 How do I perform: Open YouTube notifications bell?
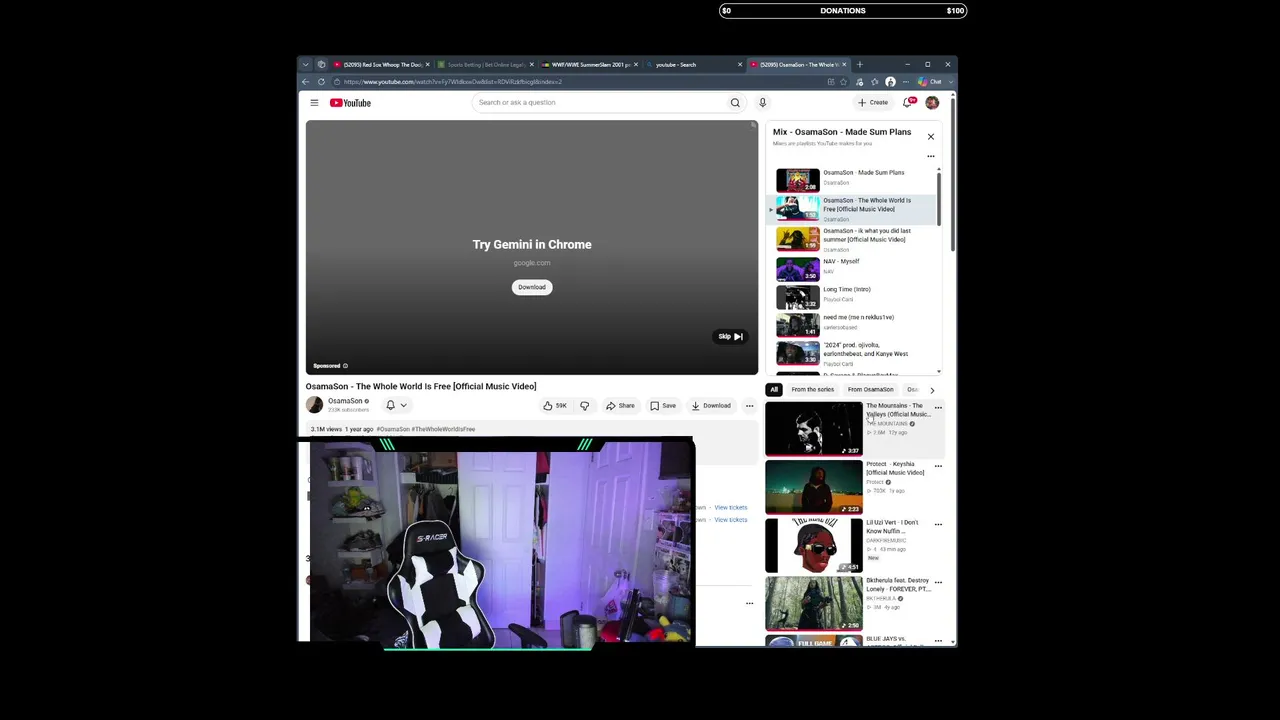point(908,102)
